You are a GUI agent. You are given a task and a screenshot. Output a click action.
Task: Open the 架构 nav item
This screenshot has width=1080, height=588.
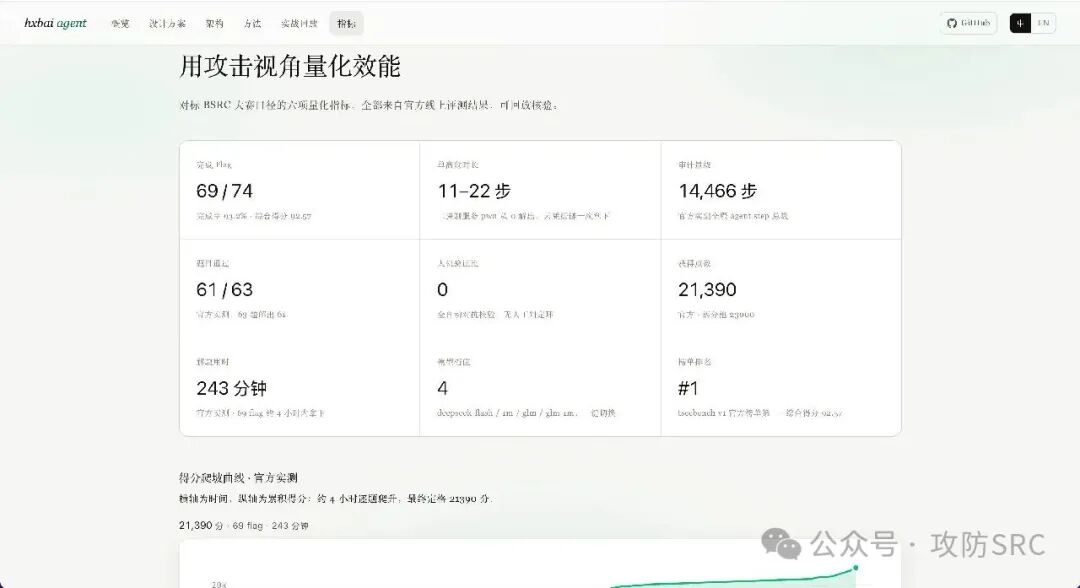coord(214,23)
